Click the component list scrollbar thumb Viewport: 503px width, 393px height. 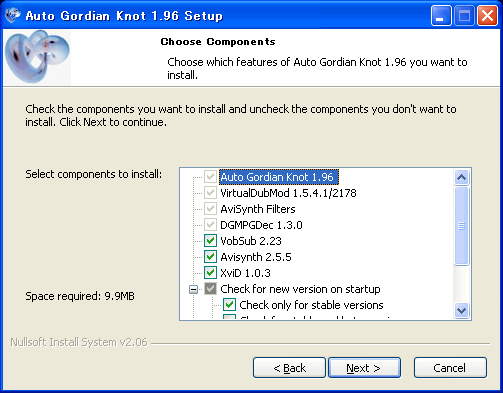(462, 226)
